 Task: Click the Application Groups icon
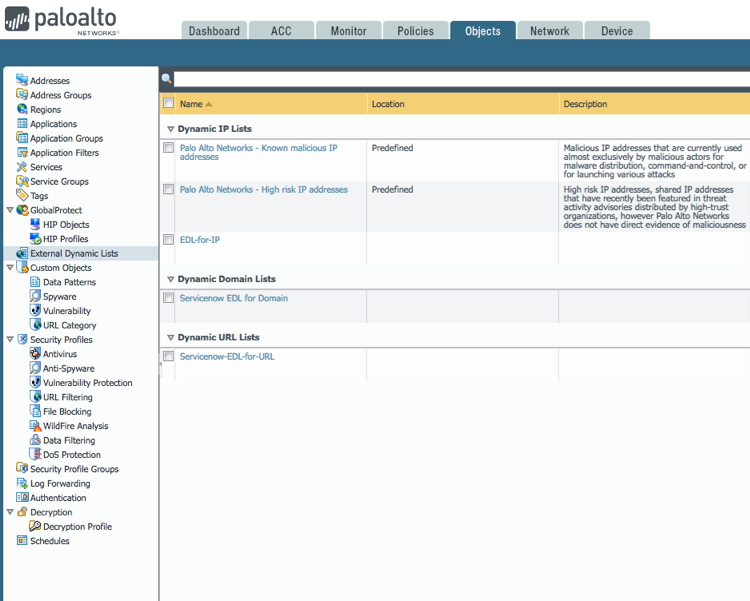click(22, 138)
